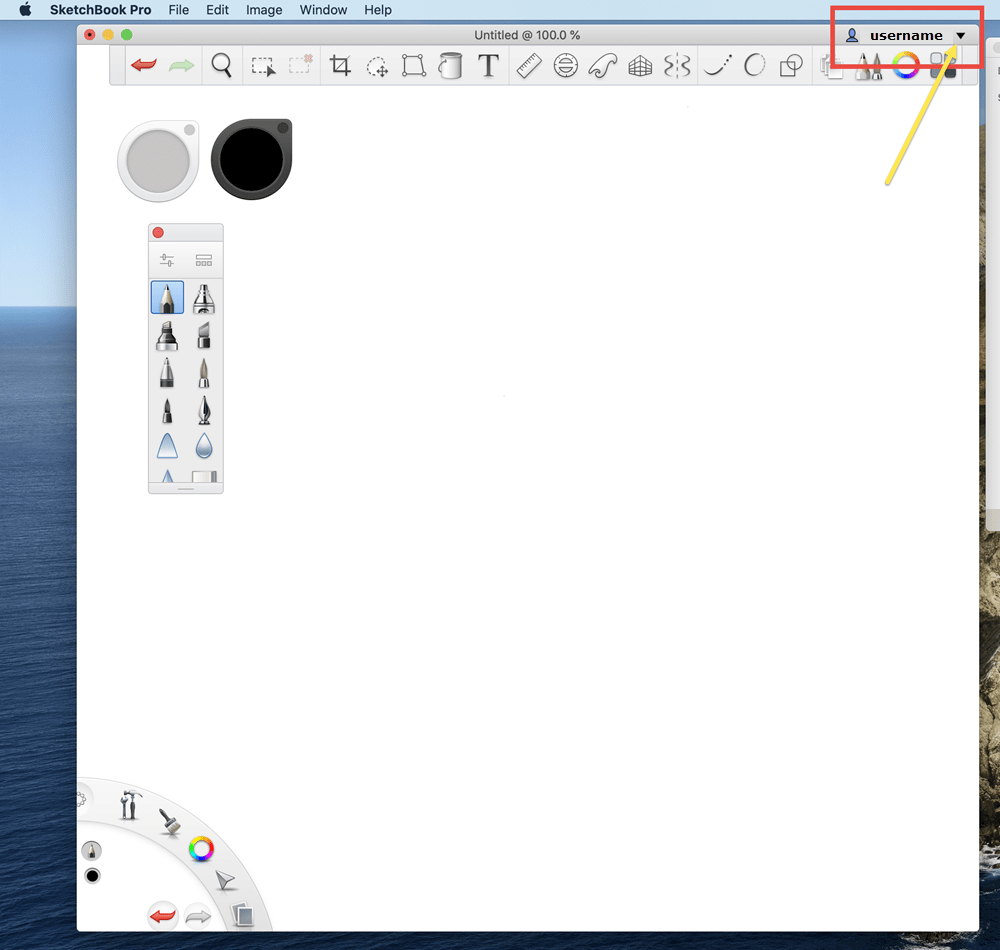Select the Text tool
1000x950 pixels.
pyautogui.click(x=488, y=65)
